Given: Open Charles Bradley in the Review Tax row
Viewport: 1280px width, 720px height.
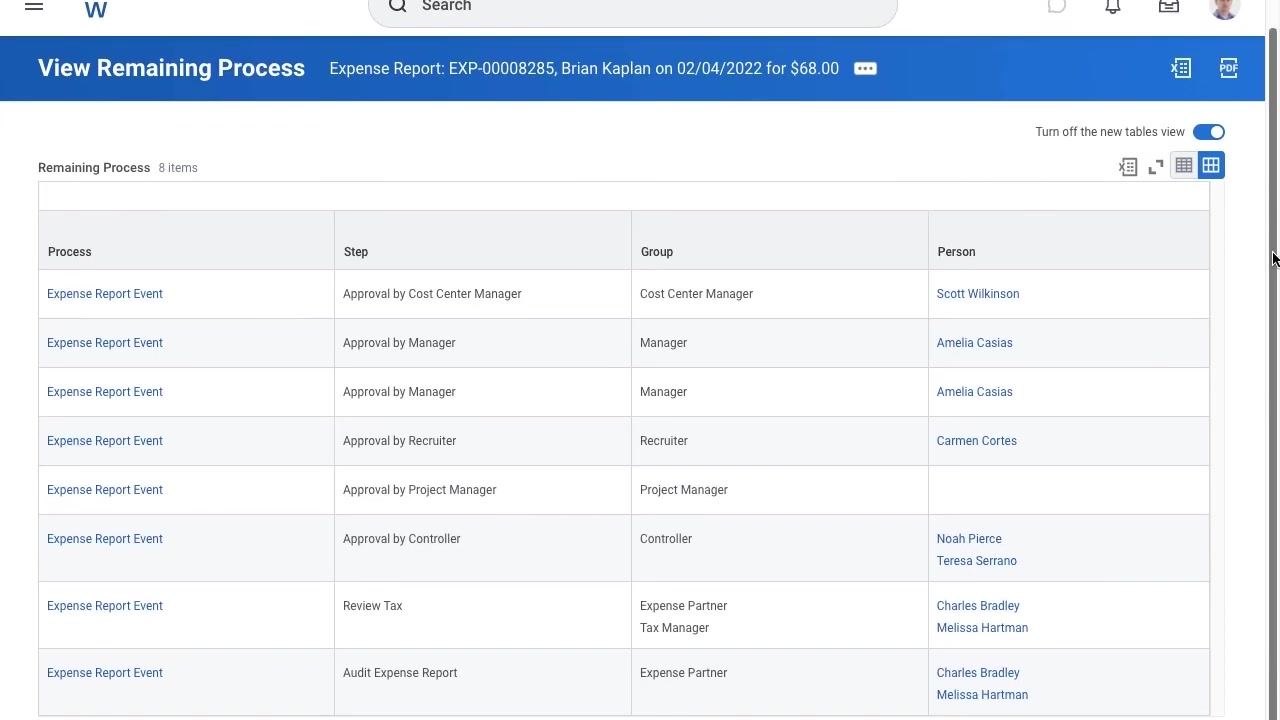Looking at the screenshot, I should tap(978, 606).
